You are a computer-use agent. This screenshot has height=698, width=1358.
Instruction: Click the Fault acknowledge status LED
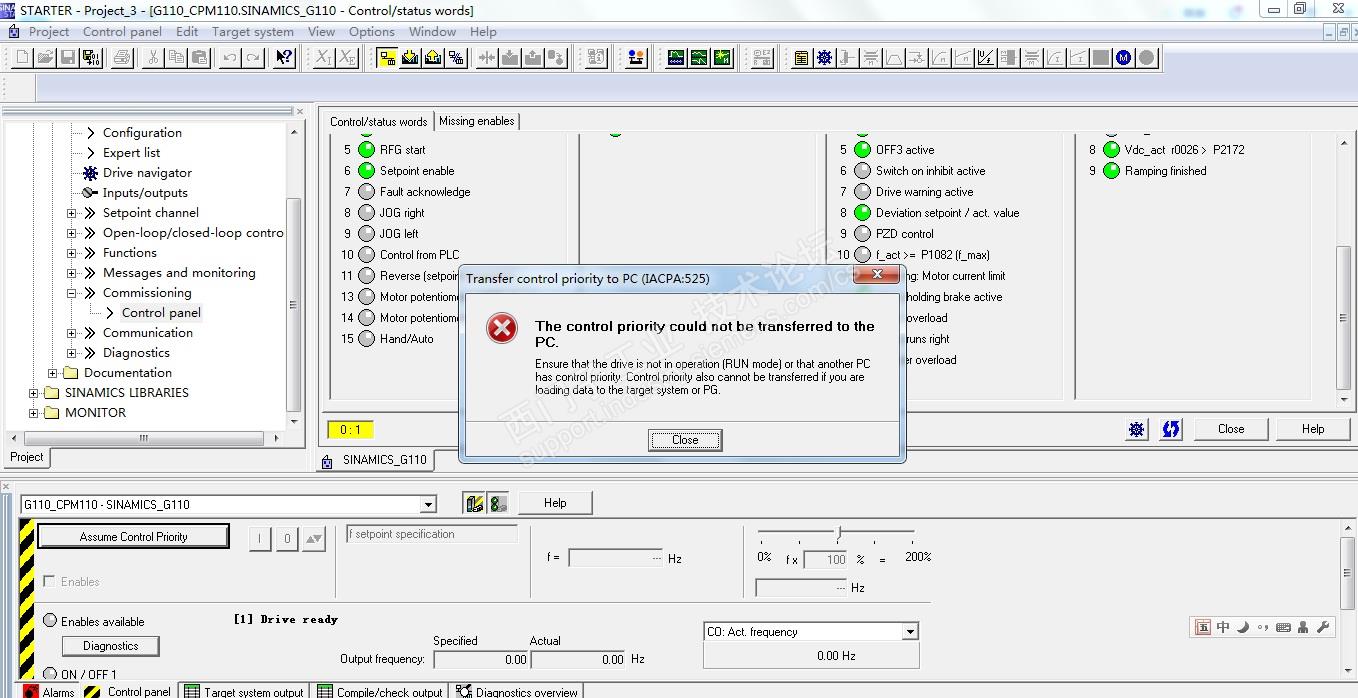coord(366,192)
